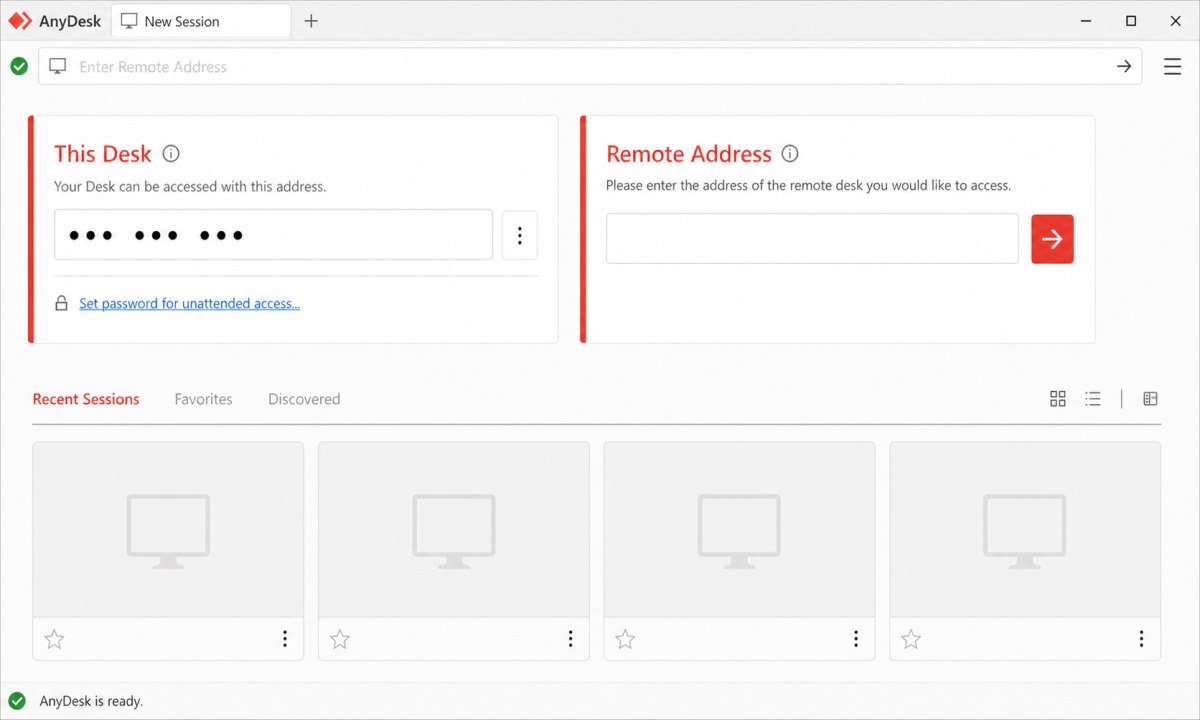
Task: Click the Enter Remote Address top bar
Action: [x=590, y=66]
